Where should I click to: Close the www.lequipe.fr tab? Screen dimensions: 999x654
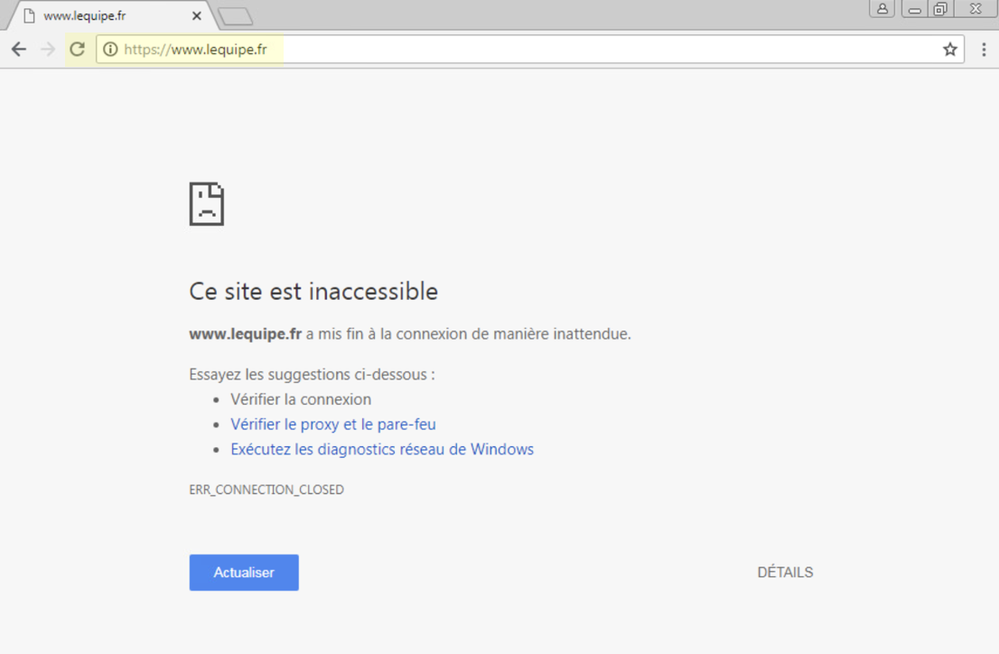coord(197,16)
